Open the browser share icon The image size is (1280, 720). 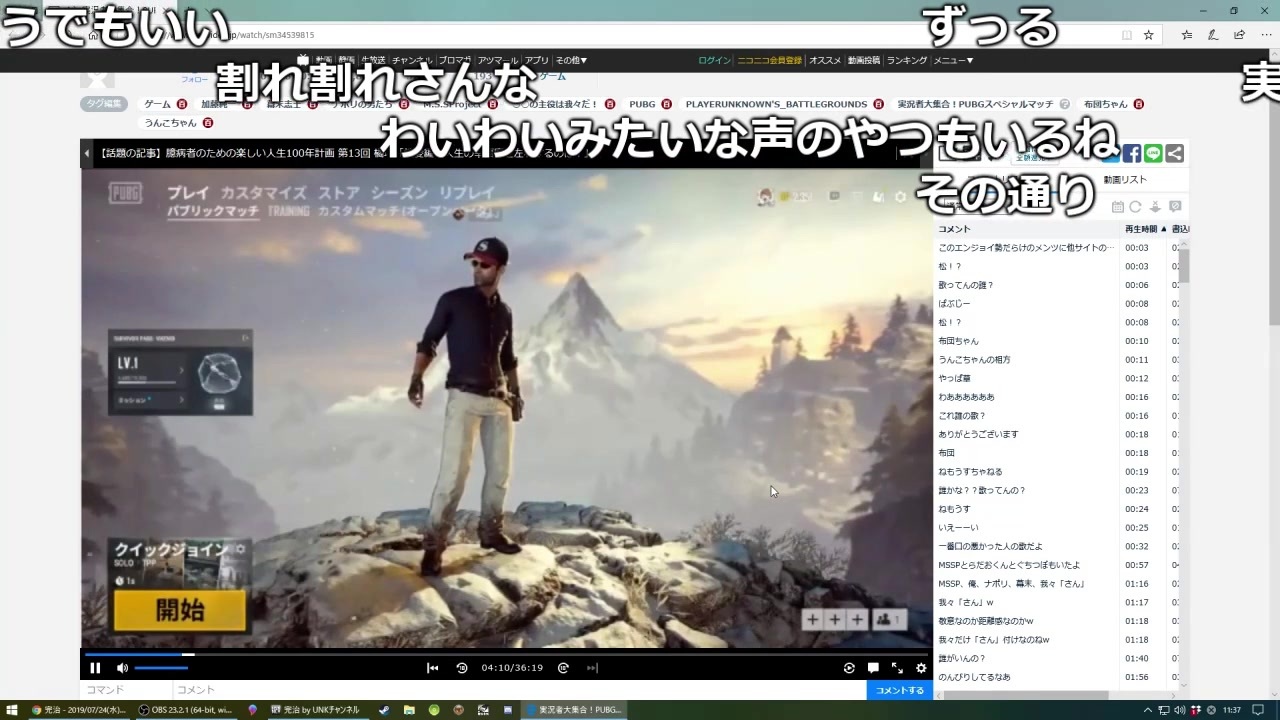point(1239,35)
